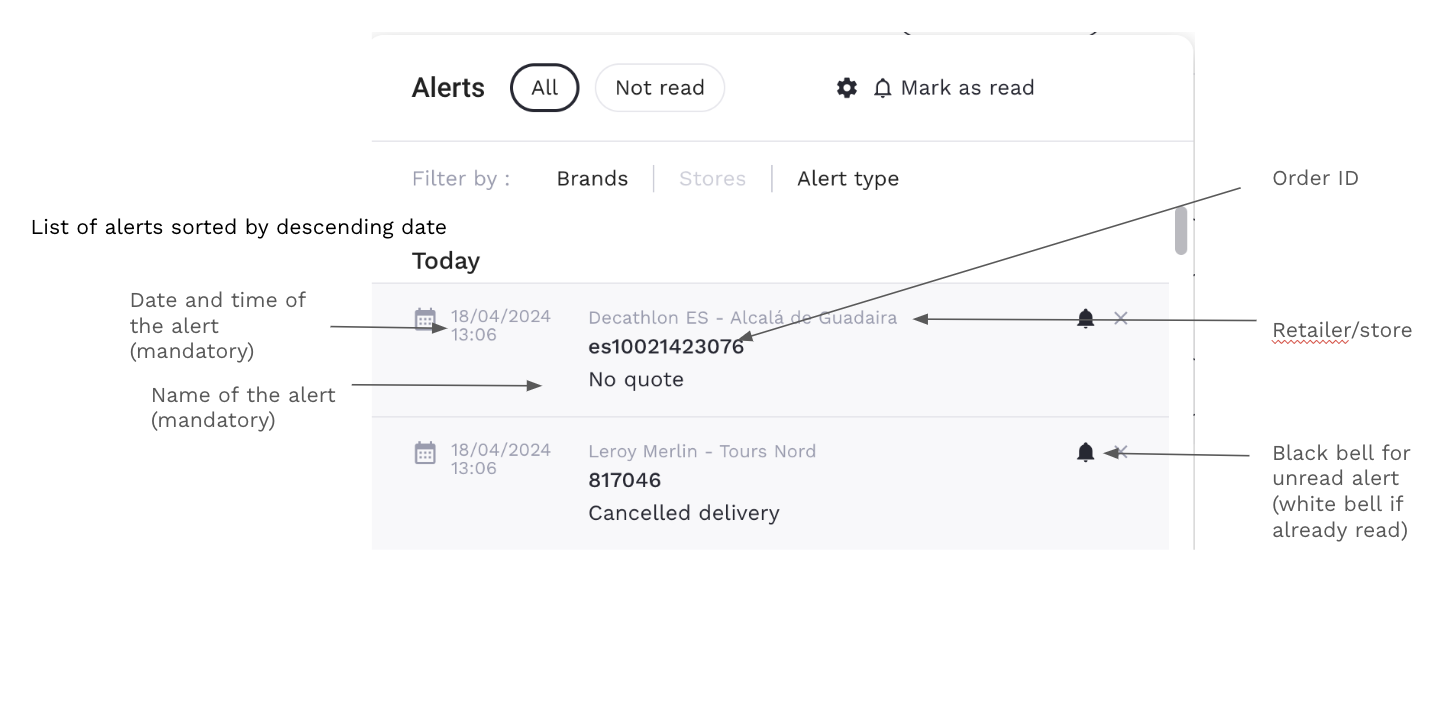Open the Stores filter dropdown
This screenshot has width=1450, height=710.
coord(712,179)
